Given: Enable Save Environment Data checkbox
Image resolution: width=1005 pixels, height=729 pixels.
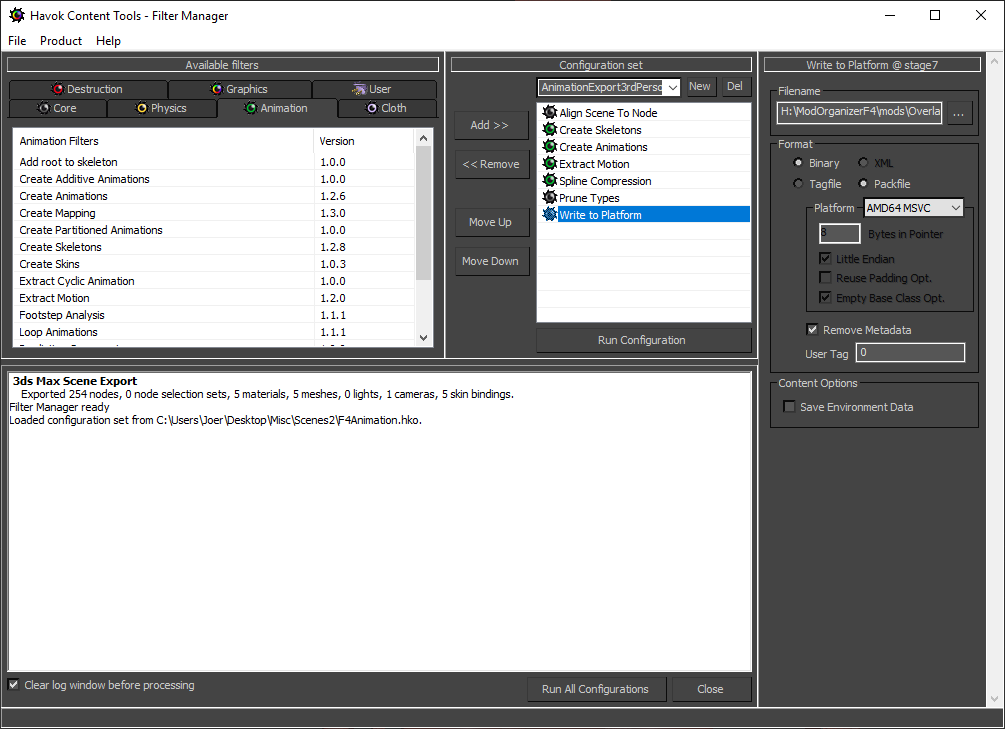Looking at the screenshot, I should (x=789, y=406).
